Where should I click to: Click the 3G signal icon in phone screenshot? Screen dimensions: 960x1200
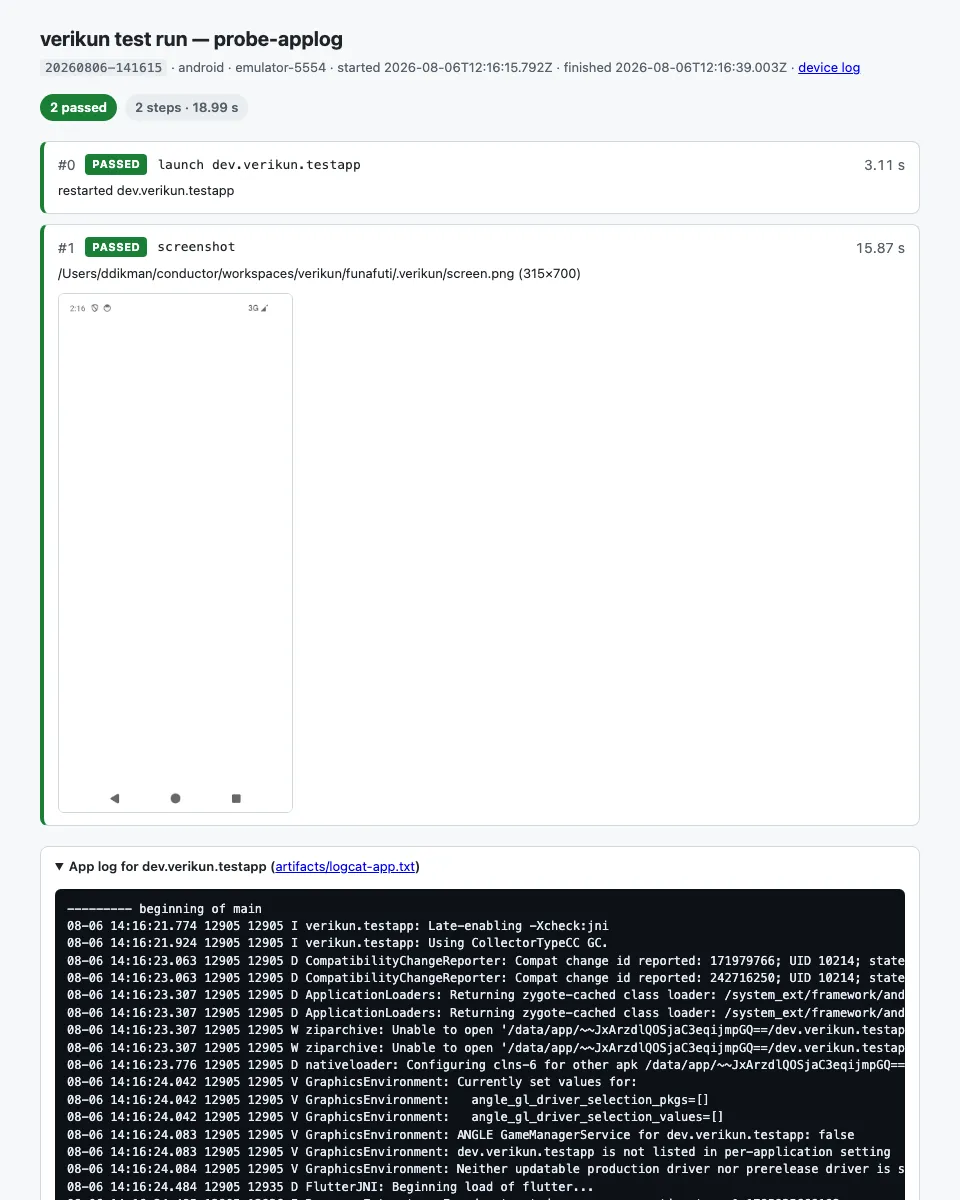(258, 308)
